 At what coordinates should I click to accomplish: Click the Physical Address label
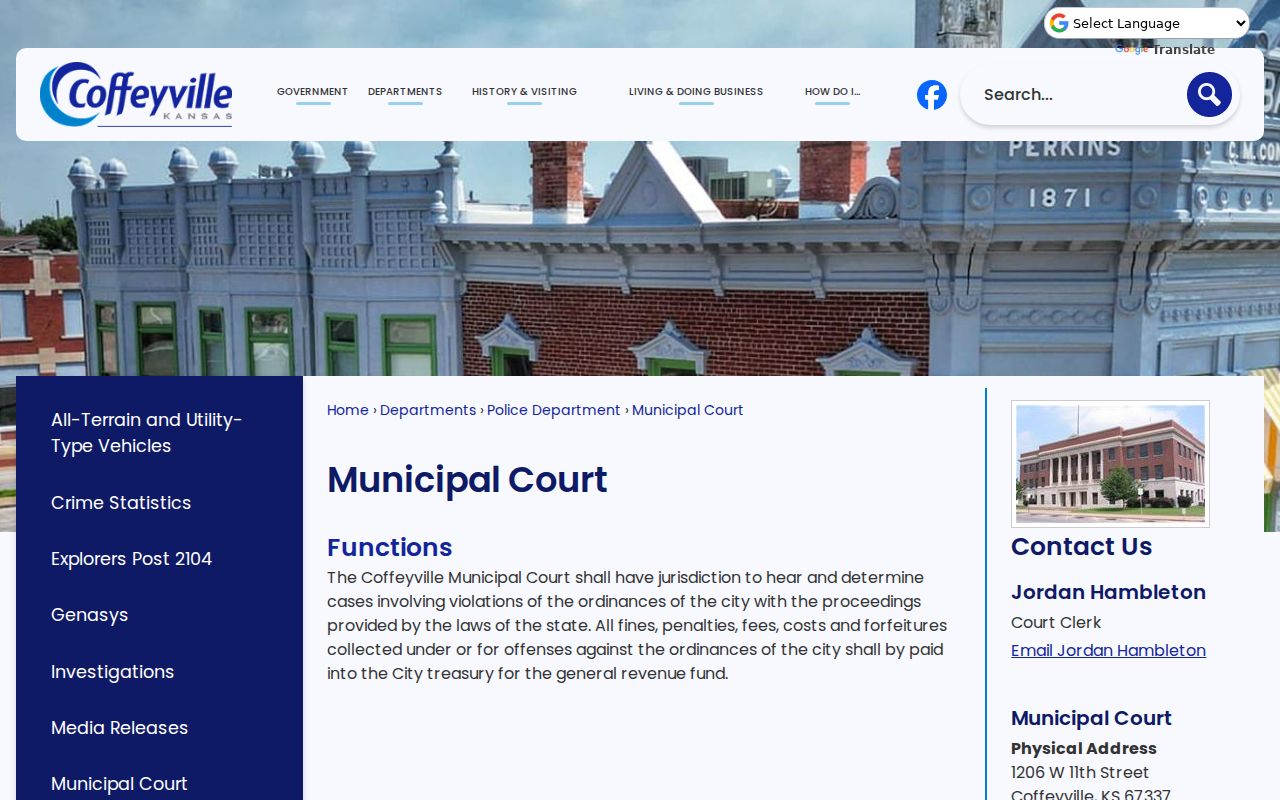tap(1084, 748)
